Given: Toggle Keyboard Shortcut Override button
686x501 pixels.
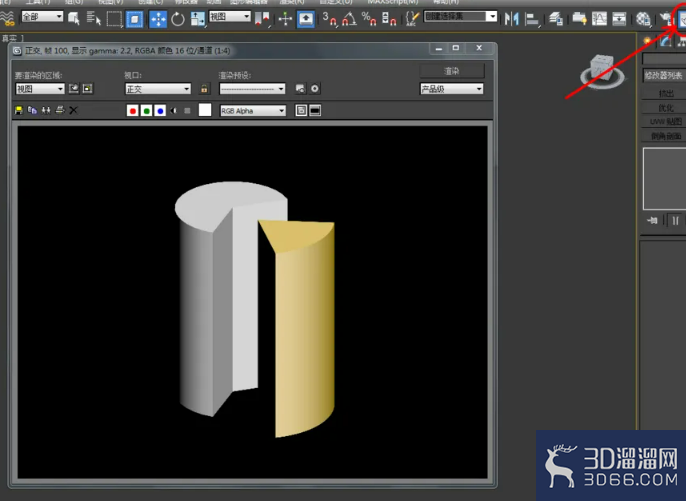Looking at the screenshot, I should click(x=306, y=19).
